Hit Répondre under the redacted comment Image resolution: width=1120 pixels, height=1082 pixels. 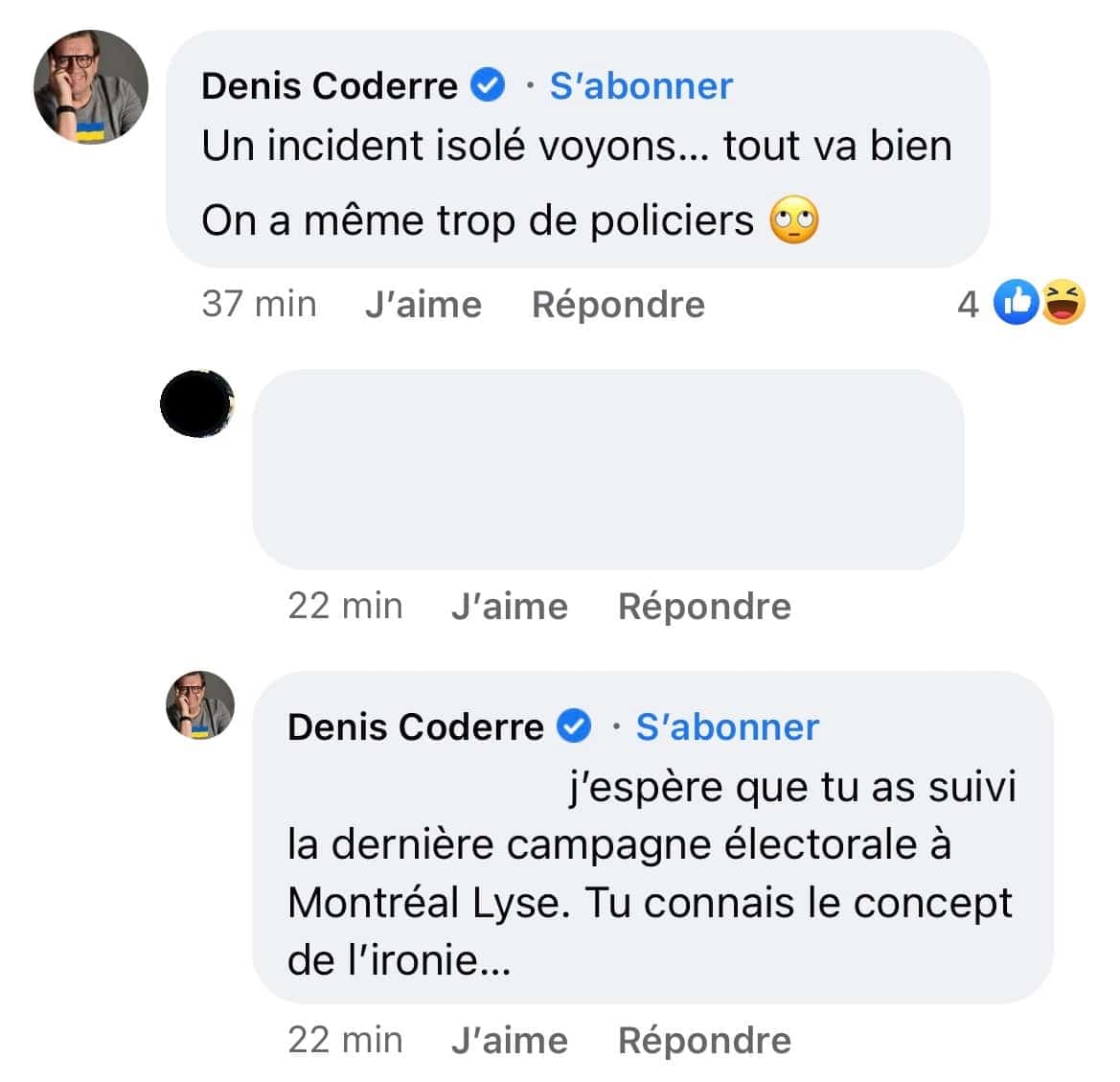coord(704,607)
